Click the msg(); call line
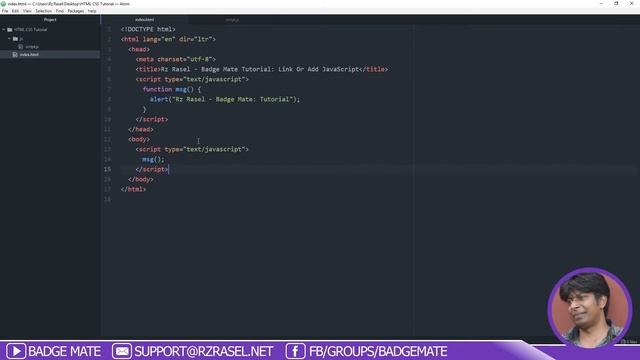 click(153, 159)
